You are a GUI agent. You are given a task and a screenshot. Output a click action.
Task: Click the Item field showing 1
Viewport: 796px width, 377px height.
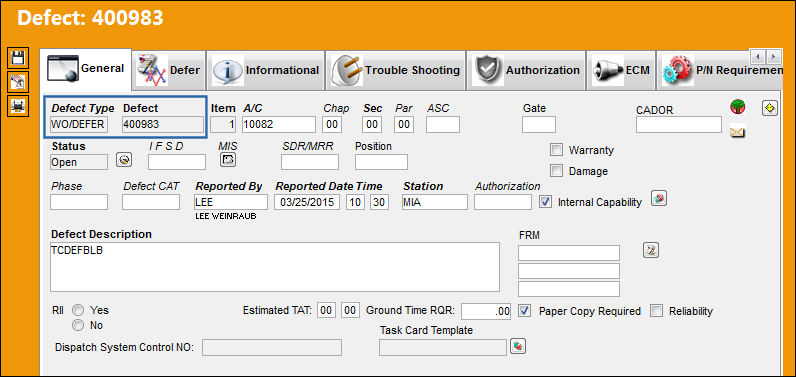pos(223,124)
